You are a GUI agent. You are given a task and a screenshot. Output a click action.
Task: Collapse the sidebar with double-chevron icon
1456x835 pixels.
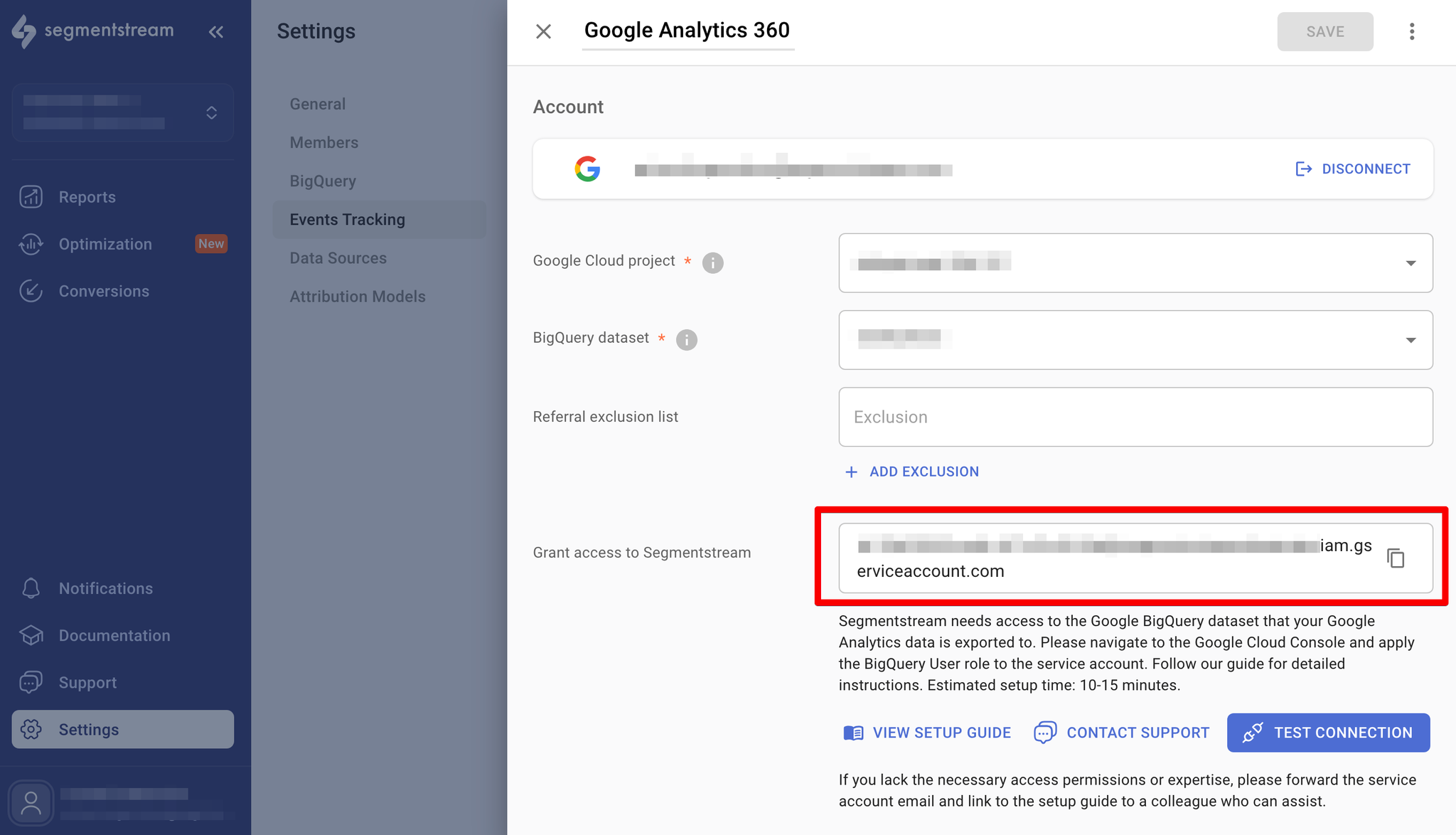(x=216, y=31)
